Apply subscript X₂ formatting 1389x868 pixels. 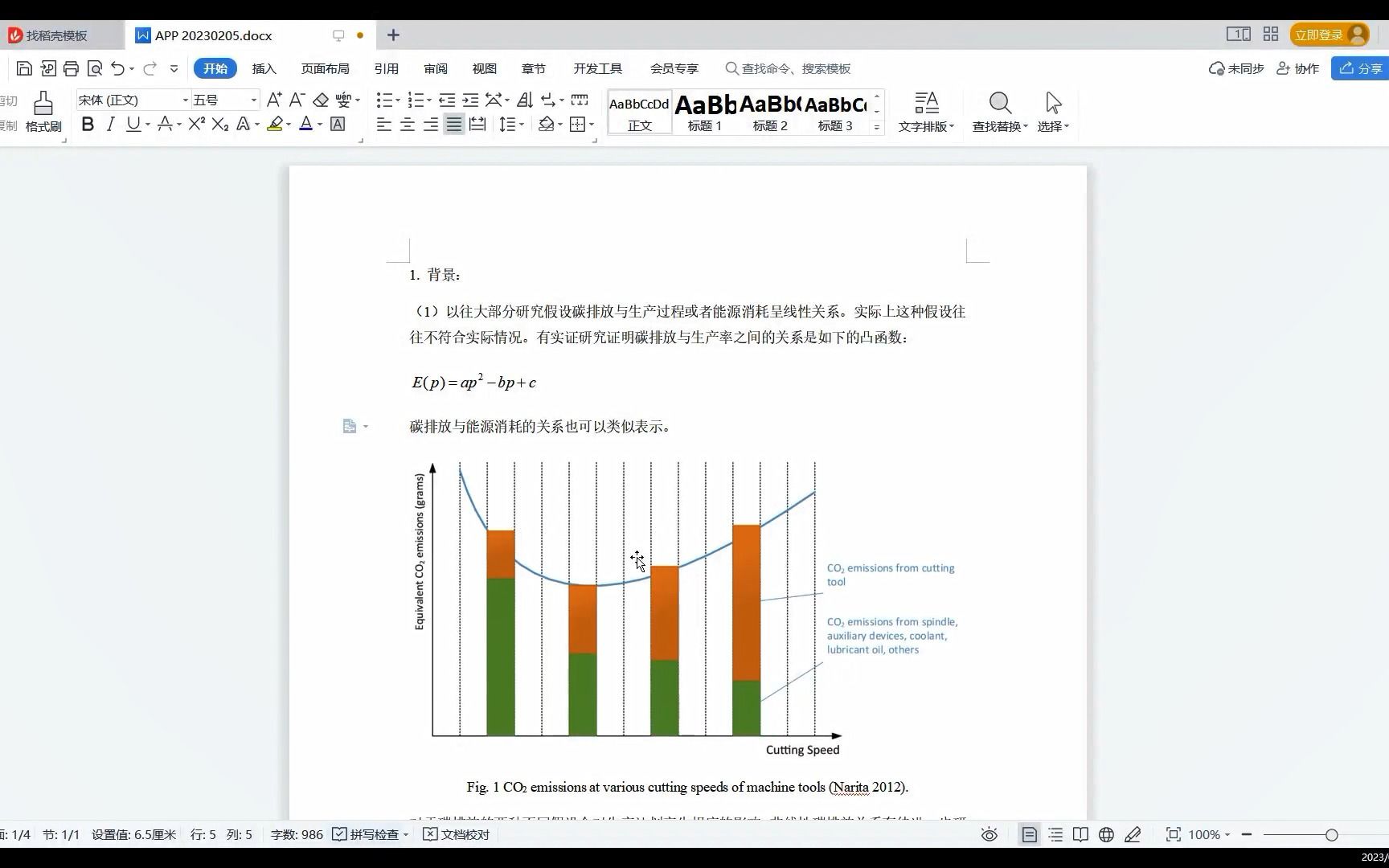click(x=220, y=124)
